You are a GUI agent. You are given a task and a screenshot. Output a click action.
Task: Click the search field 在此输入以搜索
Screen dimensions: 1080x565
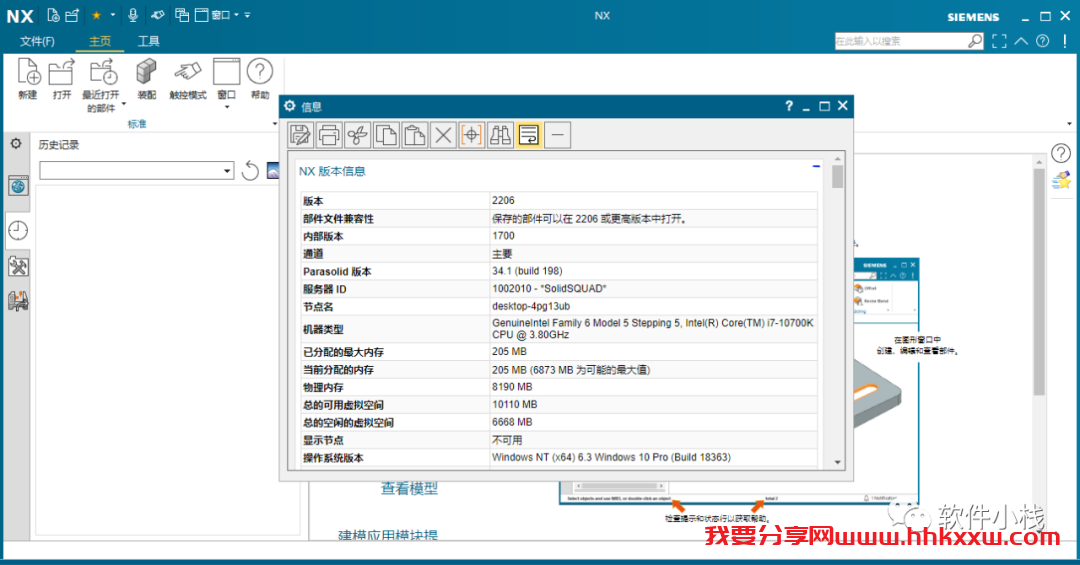coord(900,41)
